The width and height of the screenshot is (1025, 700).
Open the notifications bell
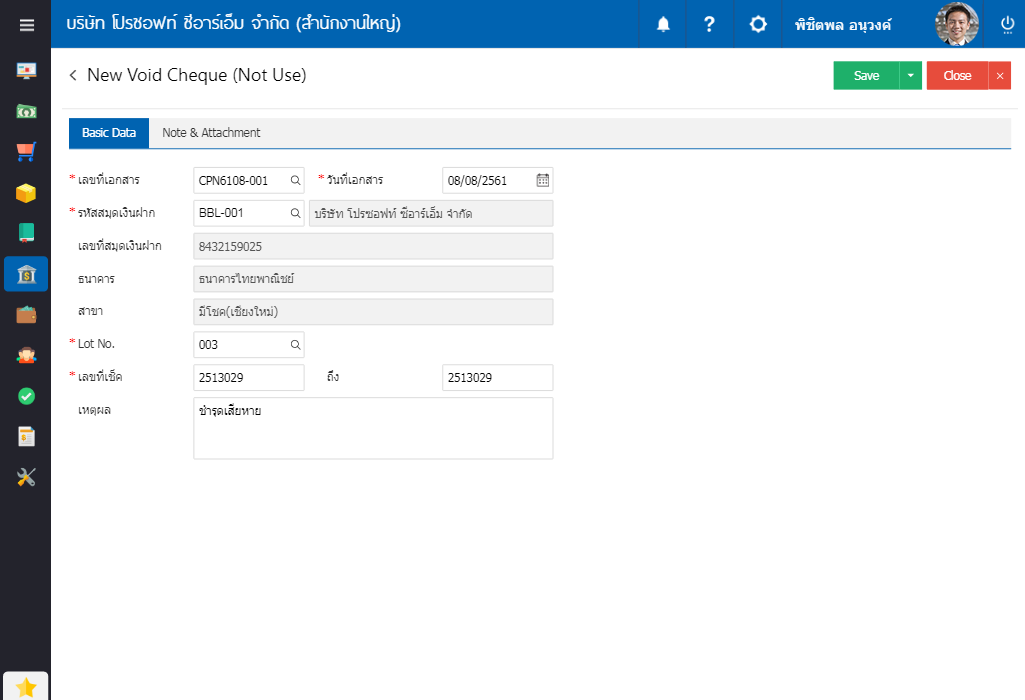663,24
